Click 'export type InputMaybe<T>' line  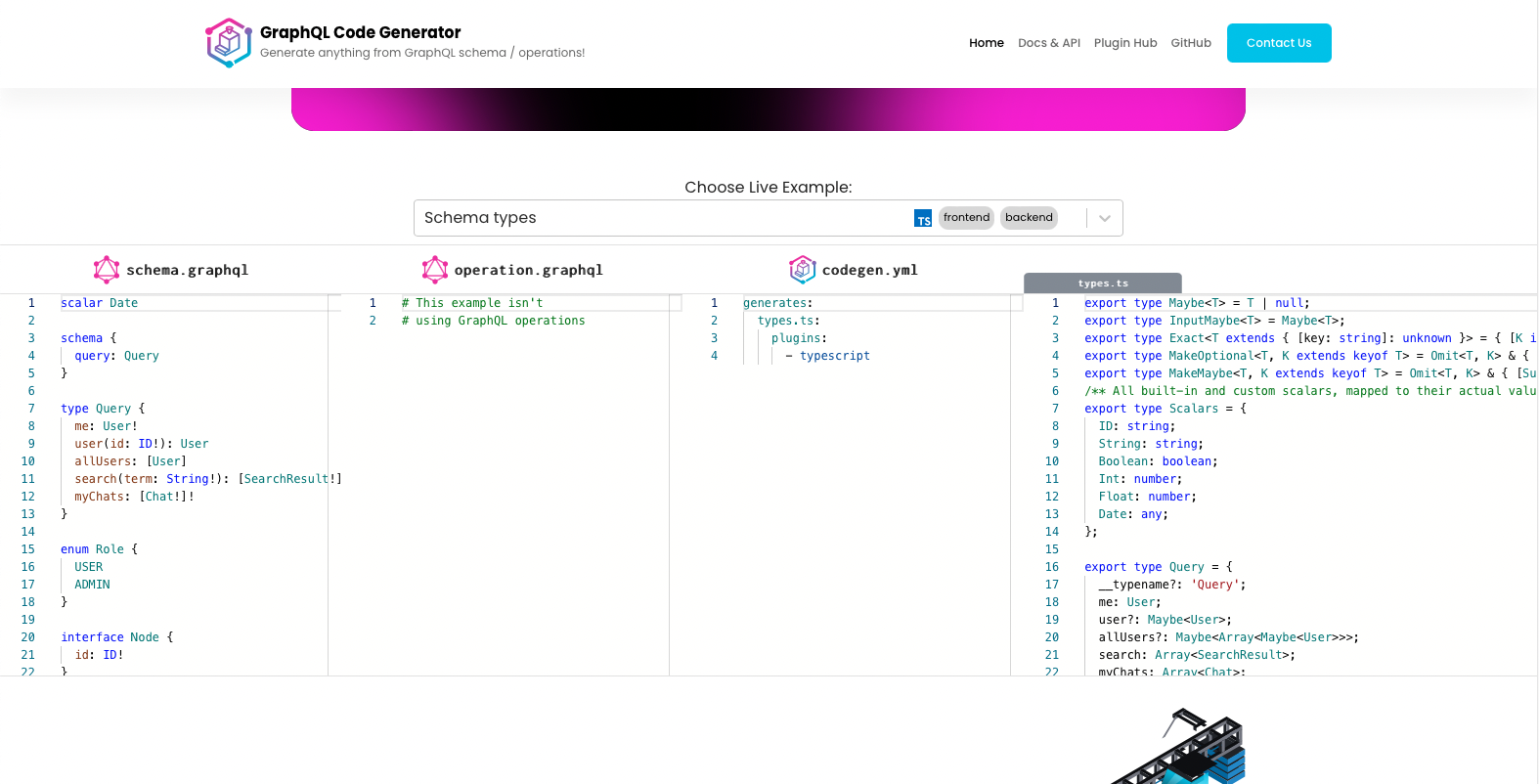tap(1214, 321)
